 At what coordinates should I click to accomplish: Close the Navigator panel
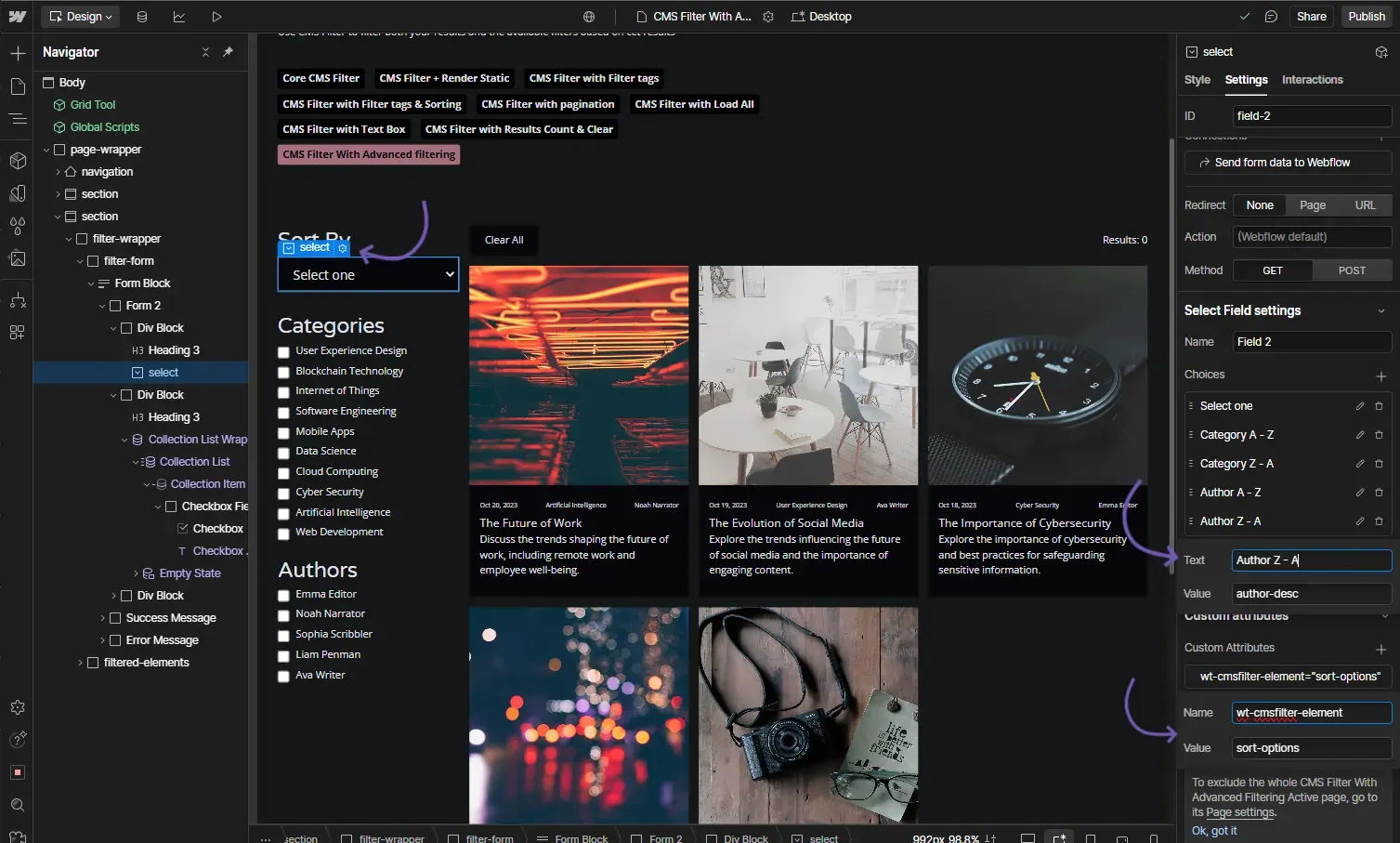[205, 52]
